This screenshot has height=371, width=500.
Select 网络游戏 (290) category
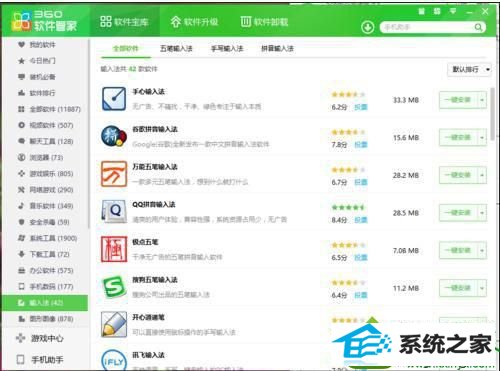click(45, 190)
